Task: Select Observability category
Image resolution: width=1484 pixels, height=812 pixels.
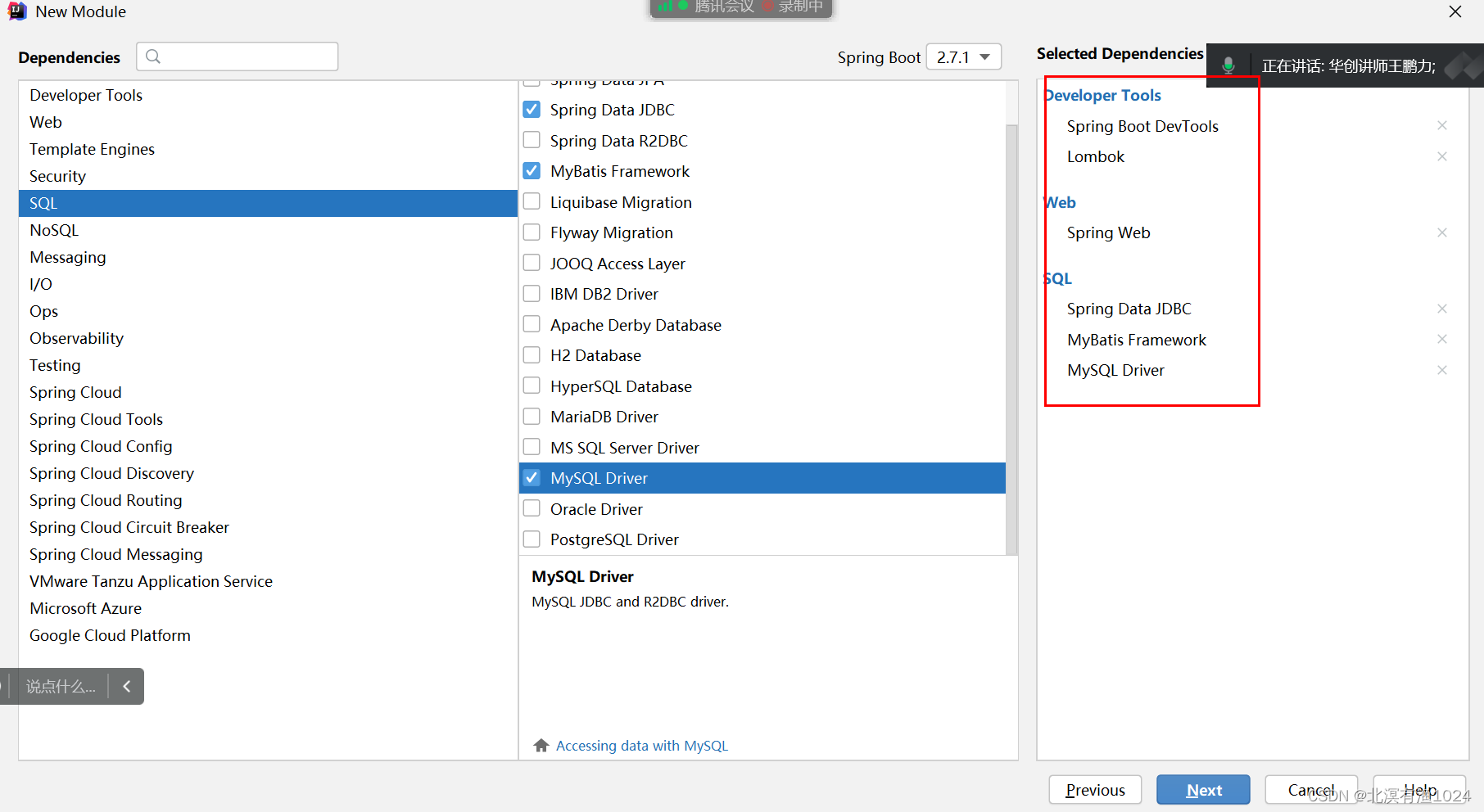Action: (268, 338)
